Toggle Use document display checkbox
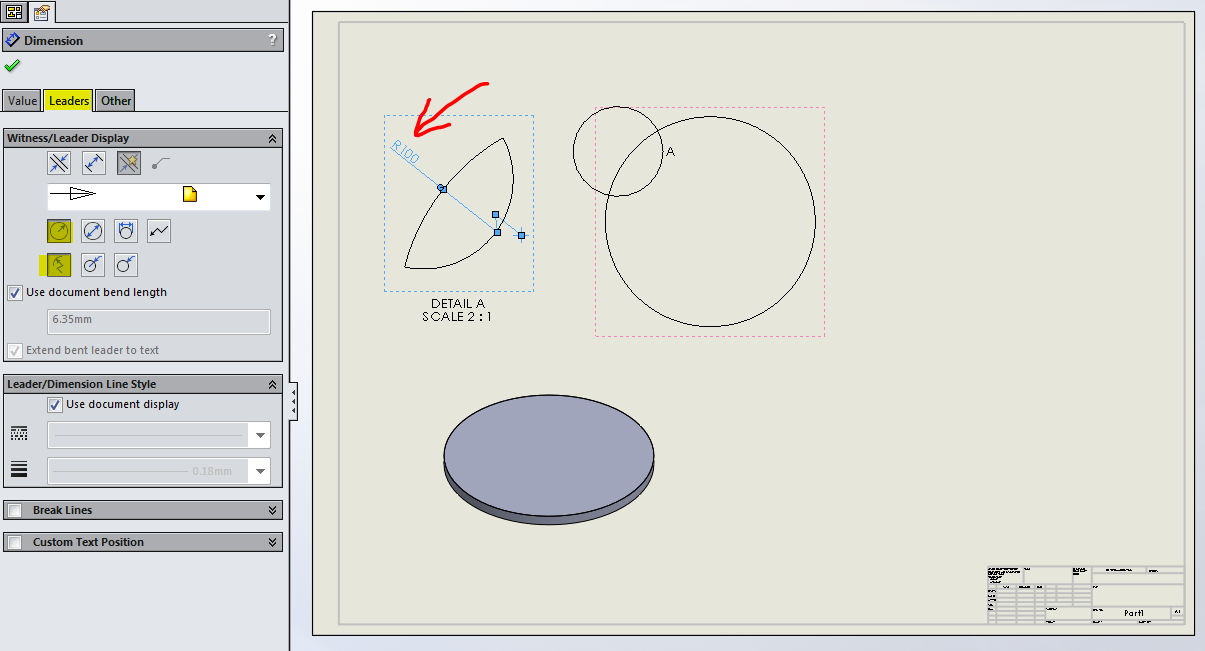The image size is (1205, 651). click(55, 405)
